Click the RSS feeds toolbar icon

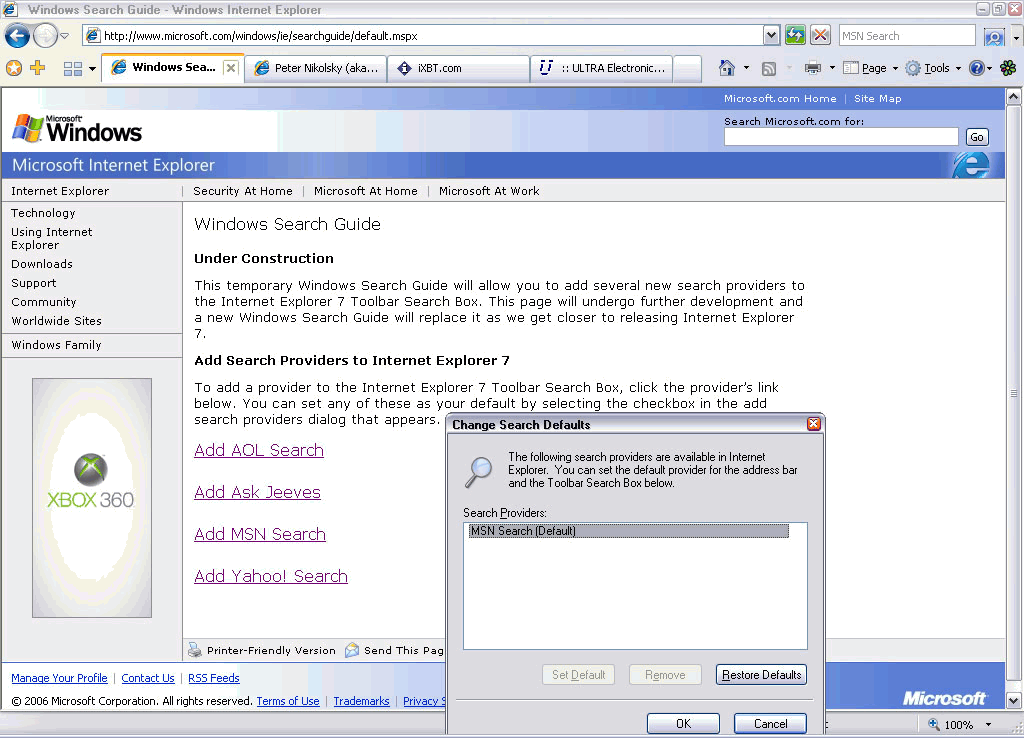coord(769,69)
